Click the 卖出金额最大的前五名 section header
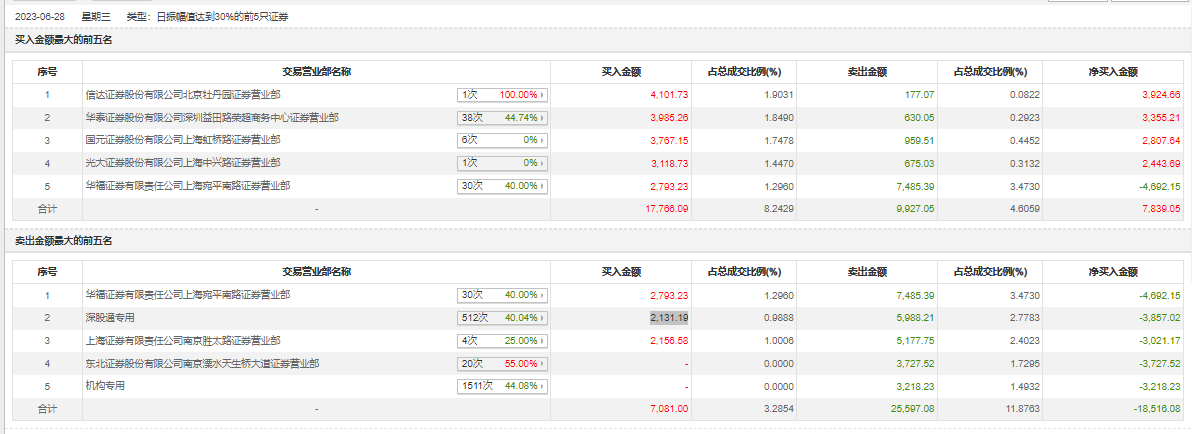1192x434 pixels. (x=64, y=241)
